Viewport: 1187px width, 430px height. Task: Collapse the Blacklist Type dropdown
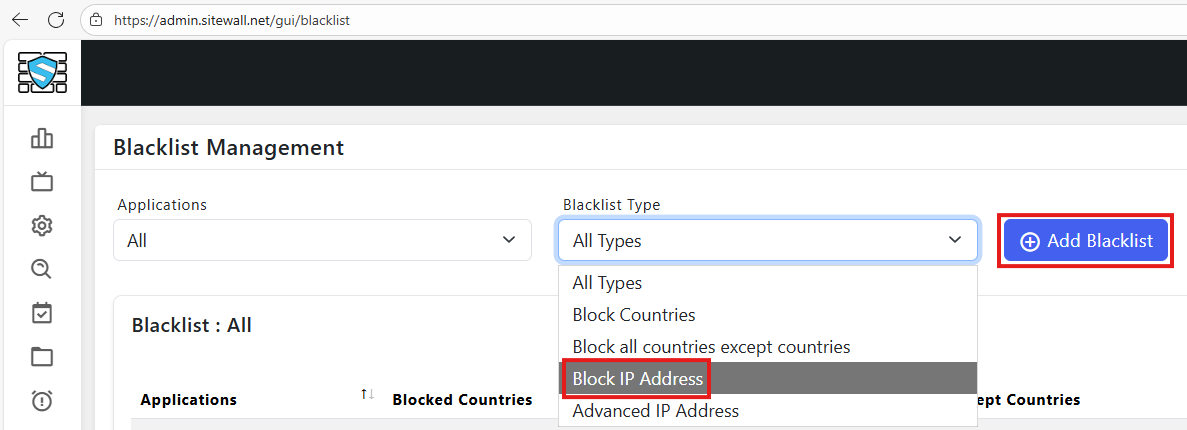click(x=767, y=240)
